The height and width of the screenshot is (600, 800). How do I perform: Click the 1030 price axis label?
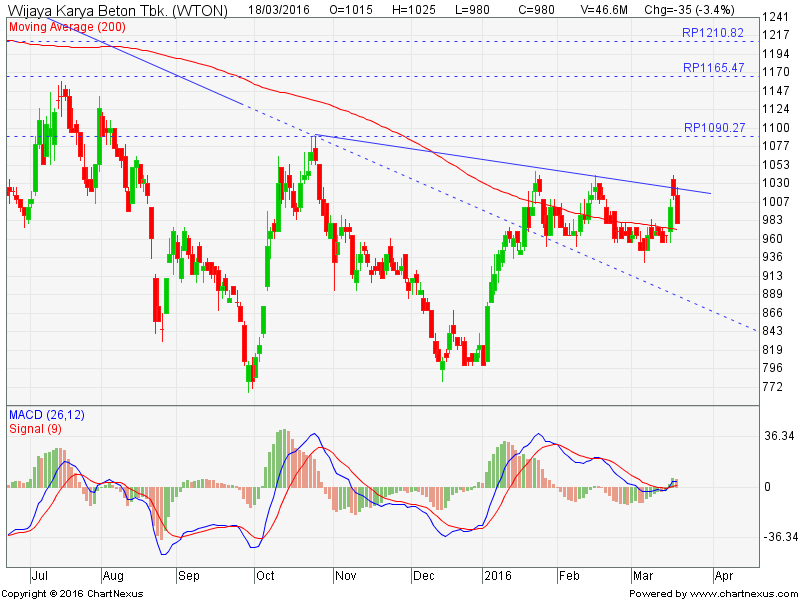[775, 183]
